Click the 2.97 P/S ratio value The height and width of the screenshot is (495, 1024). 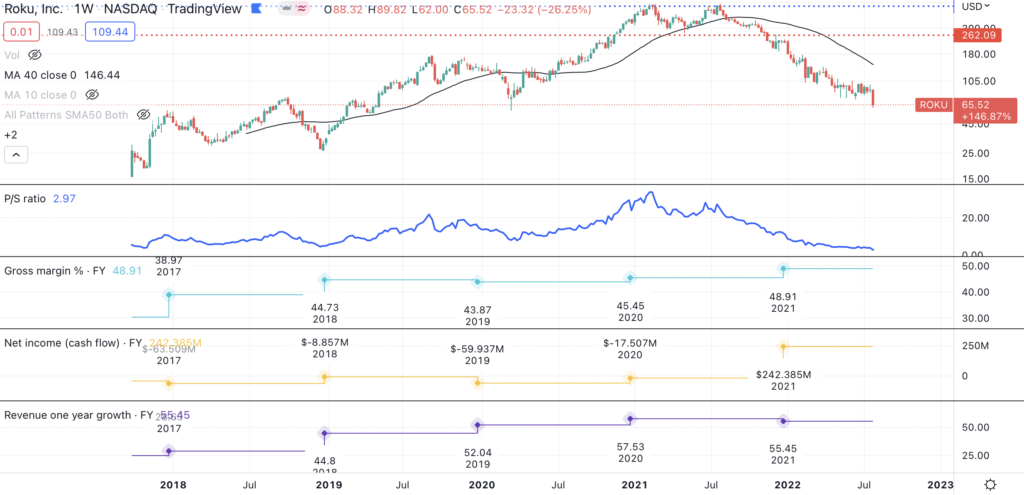point(64,199)
